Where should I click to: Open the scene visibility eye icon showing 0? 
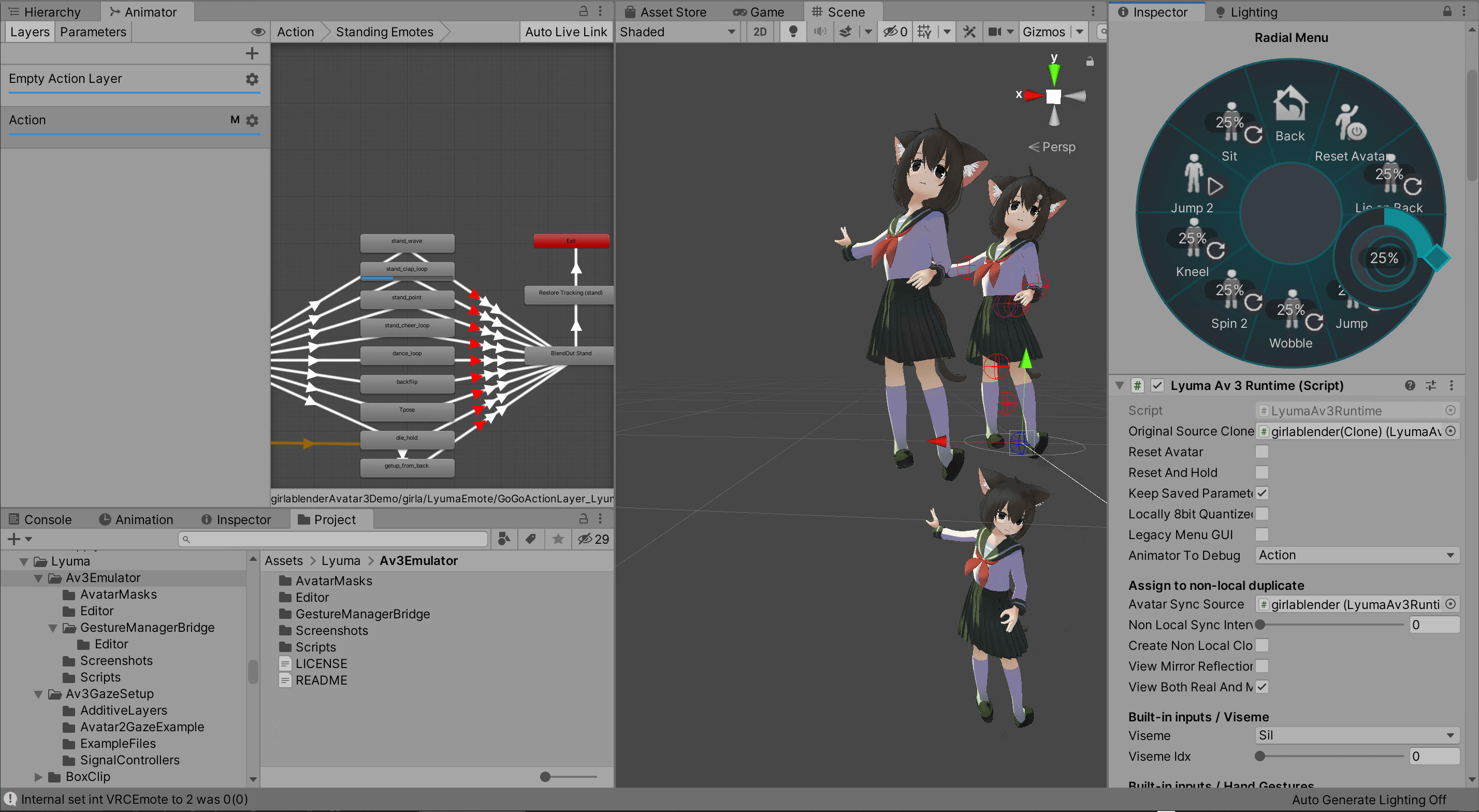(x=893, y=32)
